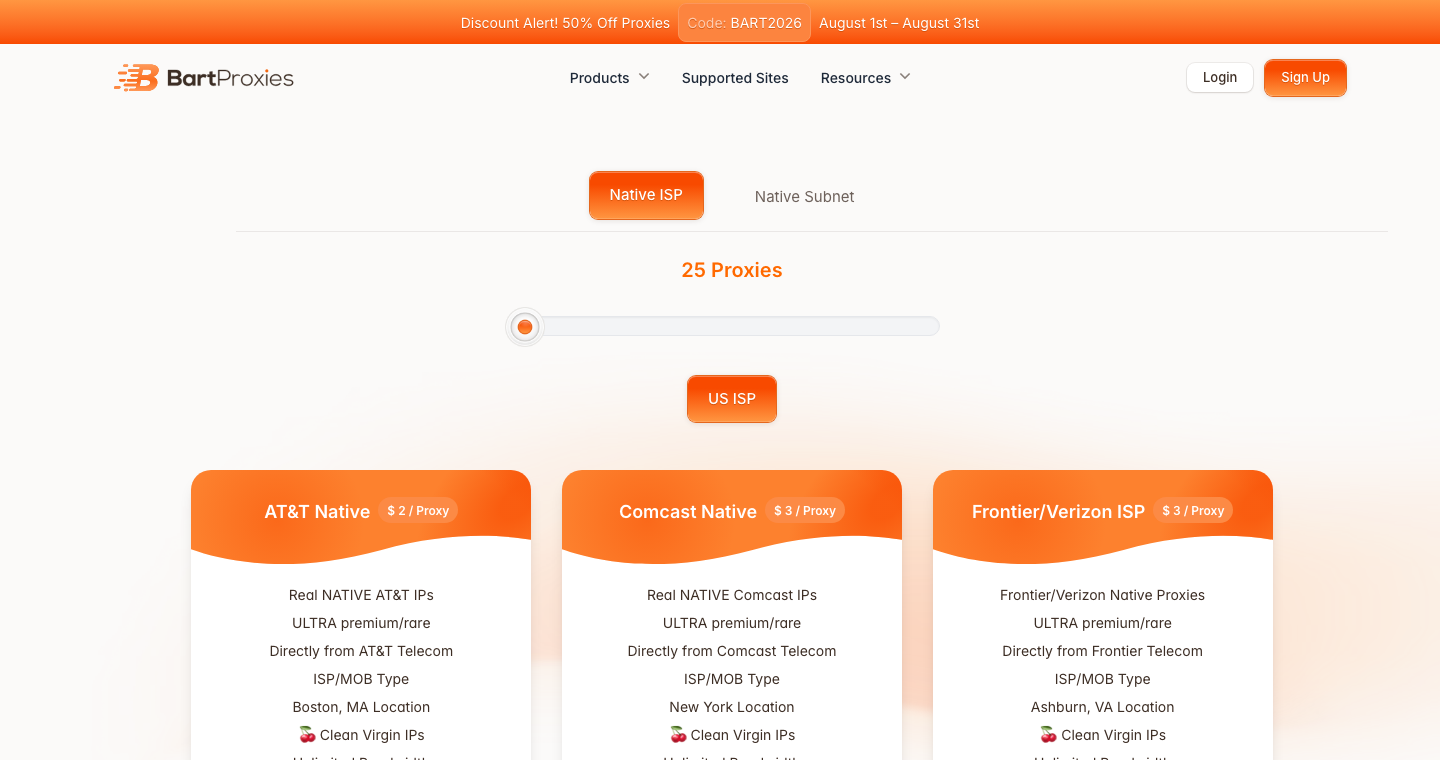Click "ULTRA premium/rare" in AT&T card
1440x760 pixels.
point(361,623)
